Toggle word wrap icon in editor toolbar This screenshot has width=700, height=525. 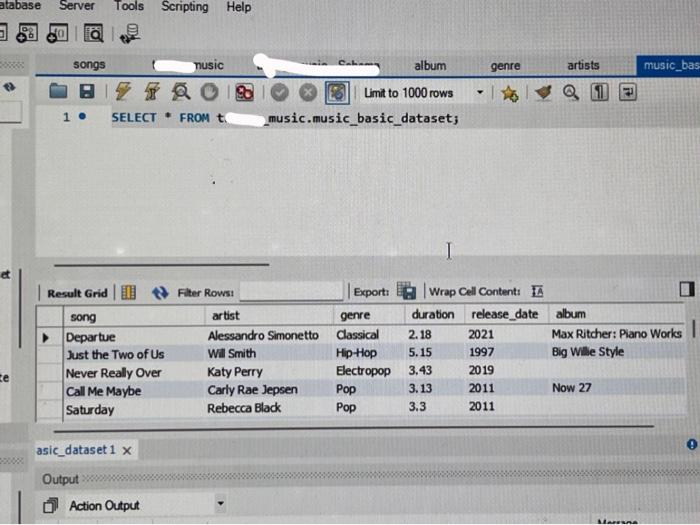pyautogui.click(x=628, y=92)
